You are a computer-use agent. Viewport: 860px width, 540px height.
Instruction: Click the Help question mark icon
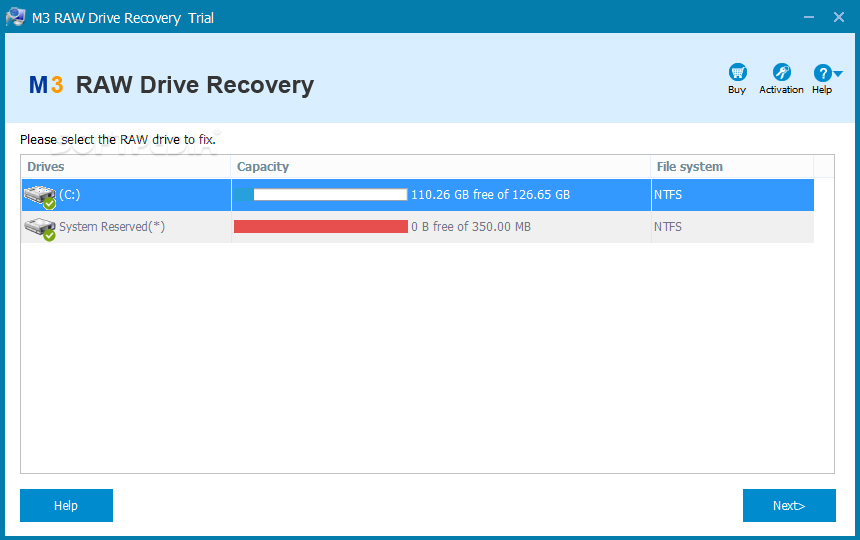pos(822,72)
